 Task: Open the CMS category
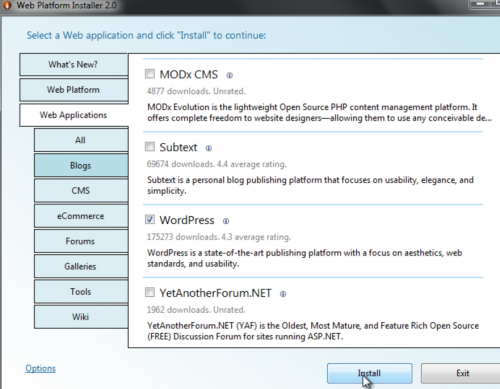click(x=81, y=191)
